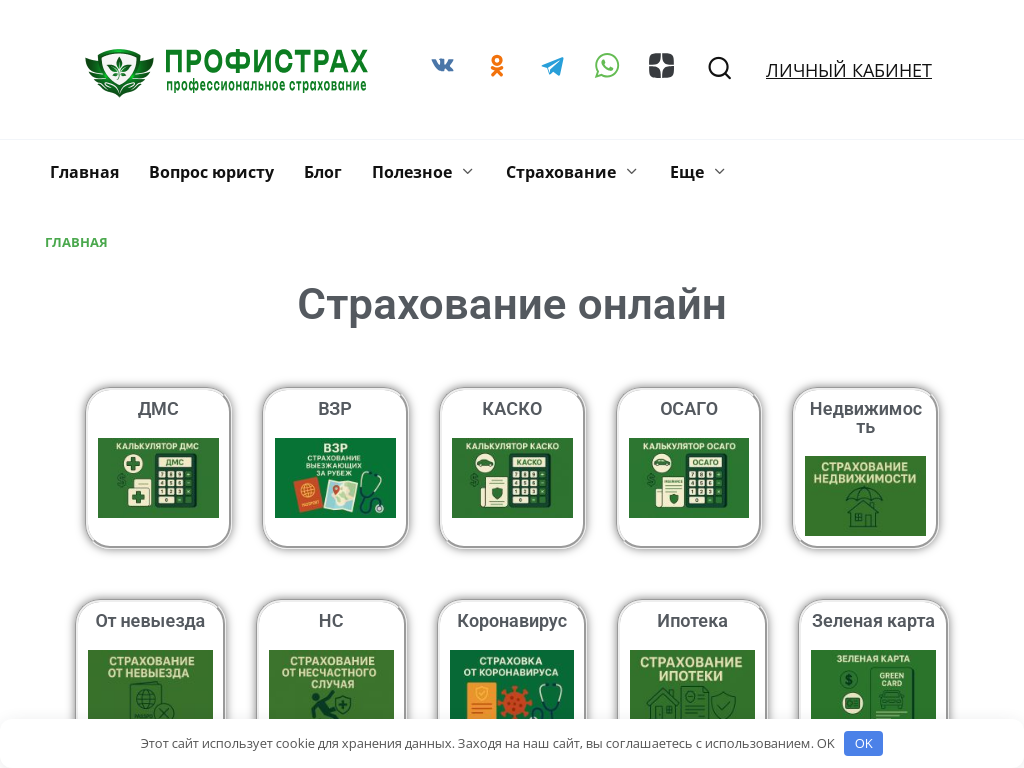Image resolution: width=1024 pixels, height=768 pixels.
Task: Open ЛИЧНЫЙ КАБИНЕТ link
Action: point(848,71)
